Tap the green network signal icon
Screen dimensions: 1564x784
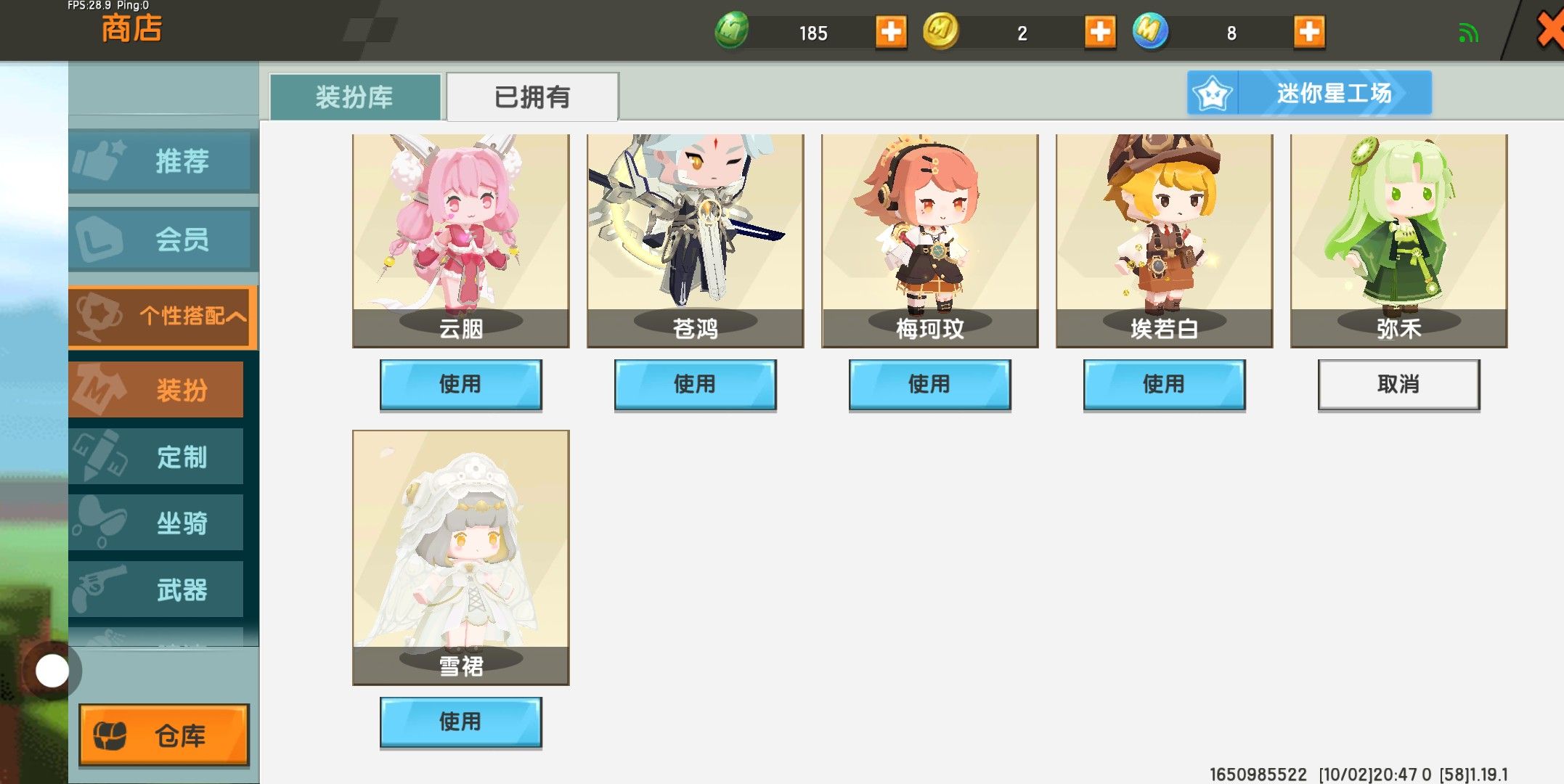tap(1468, 33)
